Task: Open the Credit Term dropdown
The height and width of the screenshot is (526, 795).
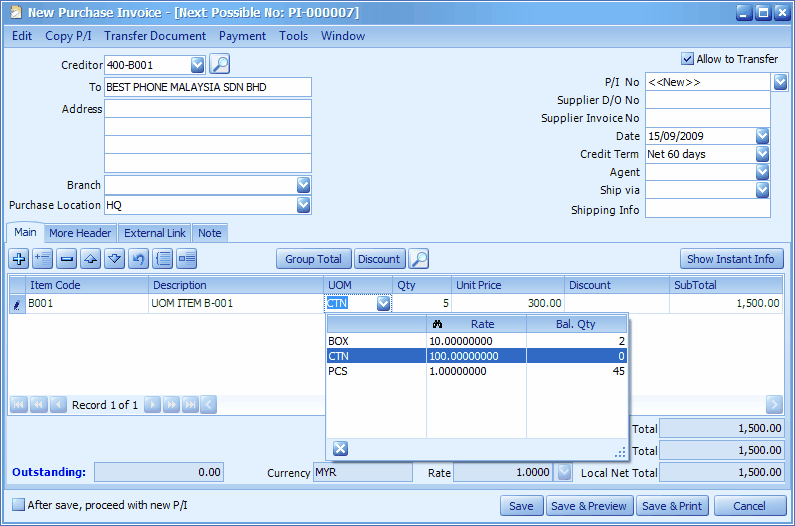Action: click(x=762, y=154)
